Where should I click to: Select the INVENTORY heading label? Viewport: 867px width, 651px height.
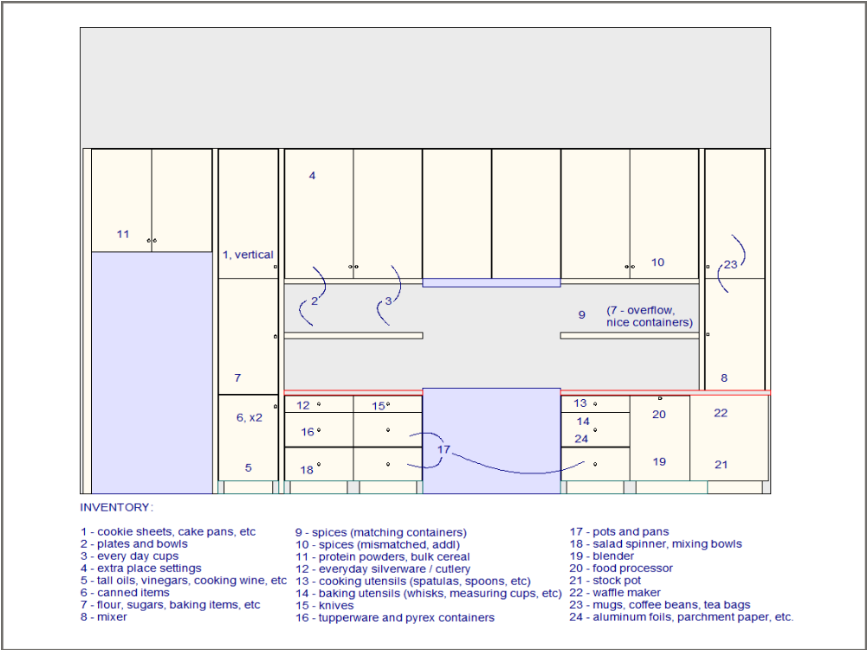pos(115,508)
